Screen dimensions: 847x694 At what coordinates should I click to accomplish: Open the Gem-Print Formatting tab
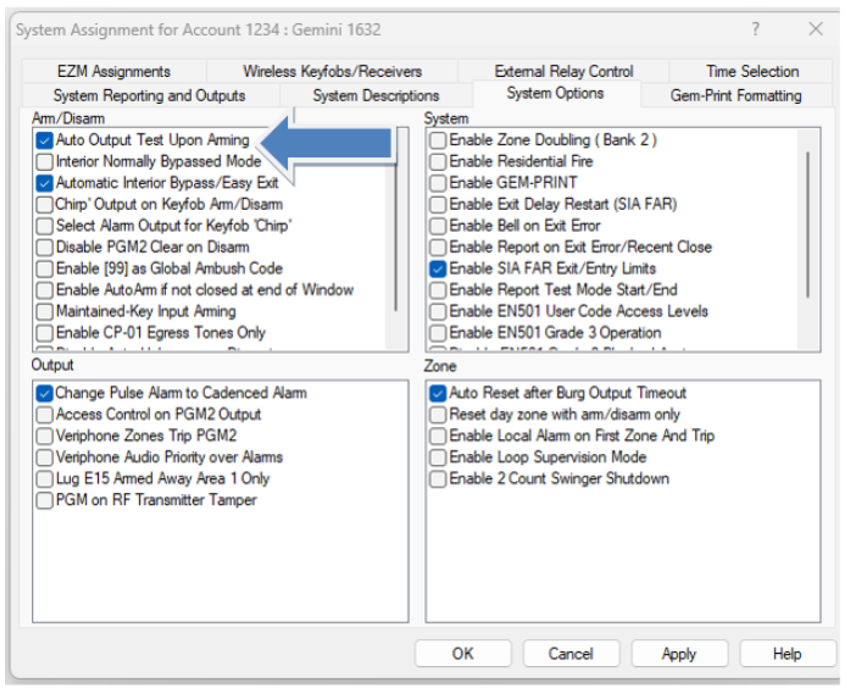(736, 96)
